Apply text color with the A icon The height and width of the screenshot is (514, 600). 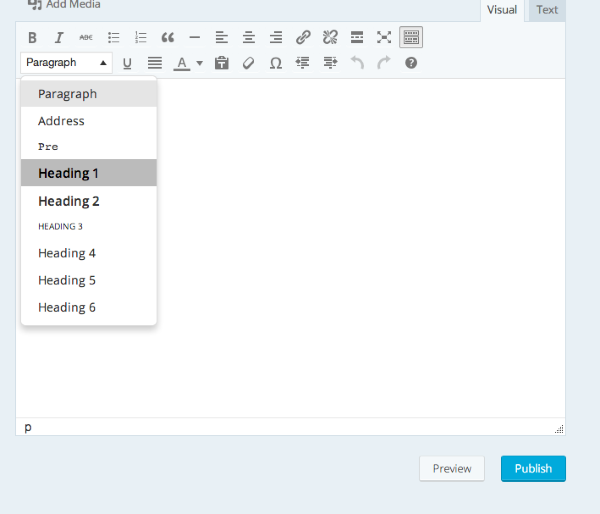pos(182,63)
